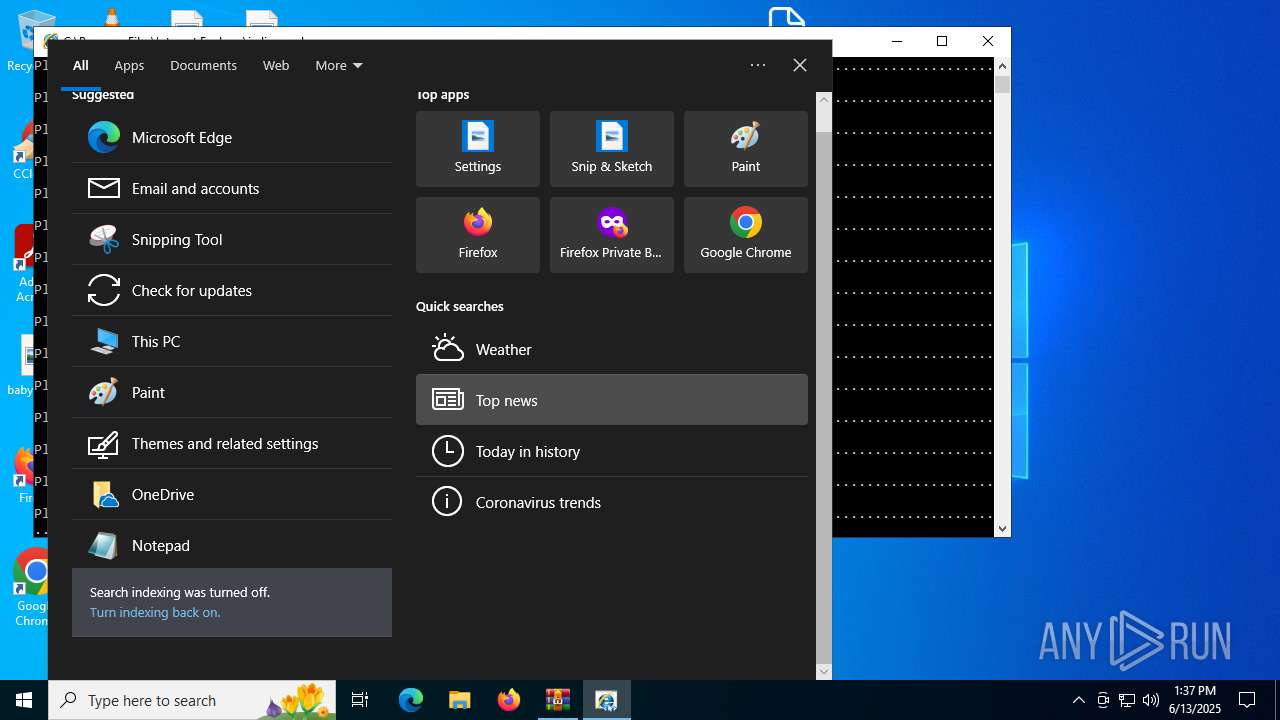This screenshot has width=1280, height=720.
Task: Minimize the background console window
Action: coord(896,41)
